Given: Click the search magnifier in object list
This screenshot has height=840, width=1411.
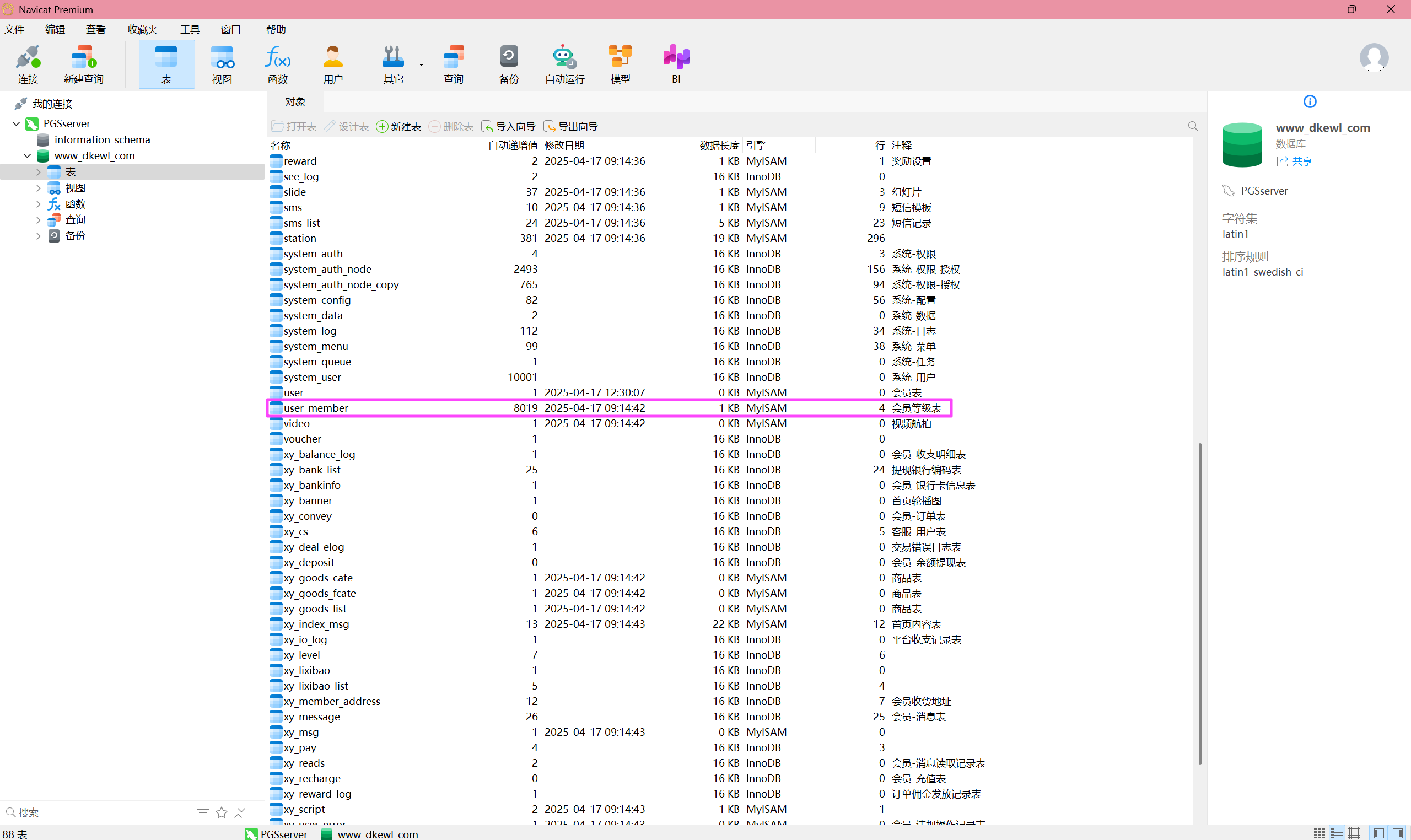Looking at the screenshot, I should click(x=1193, y=126).
